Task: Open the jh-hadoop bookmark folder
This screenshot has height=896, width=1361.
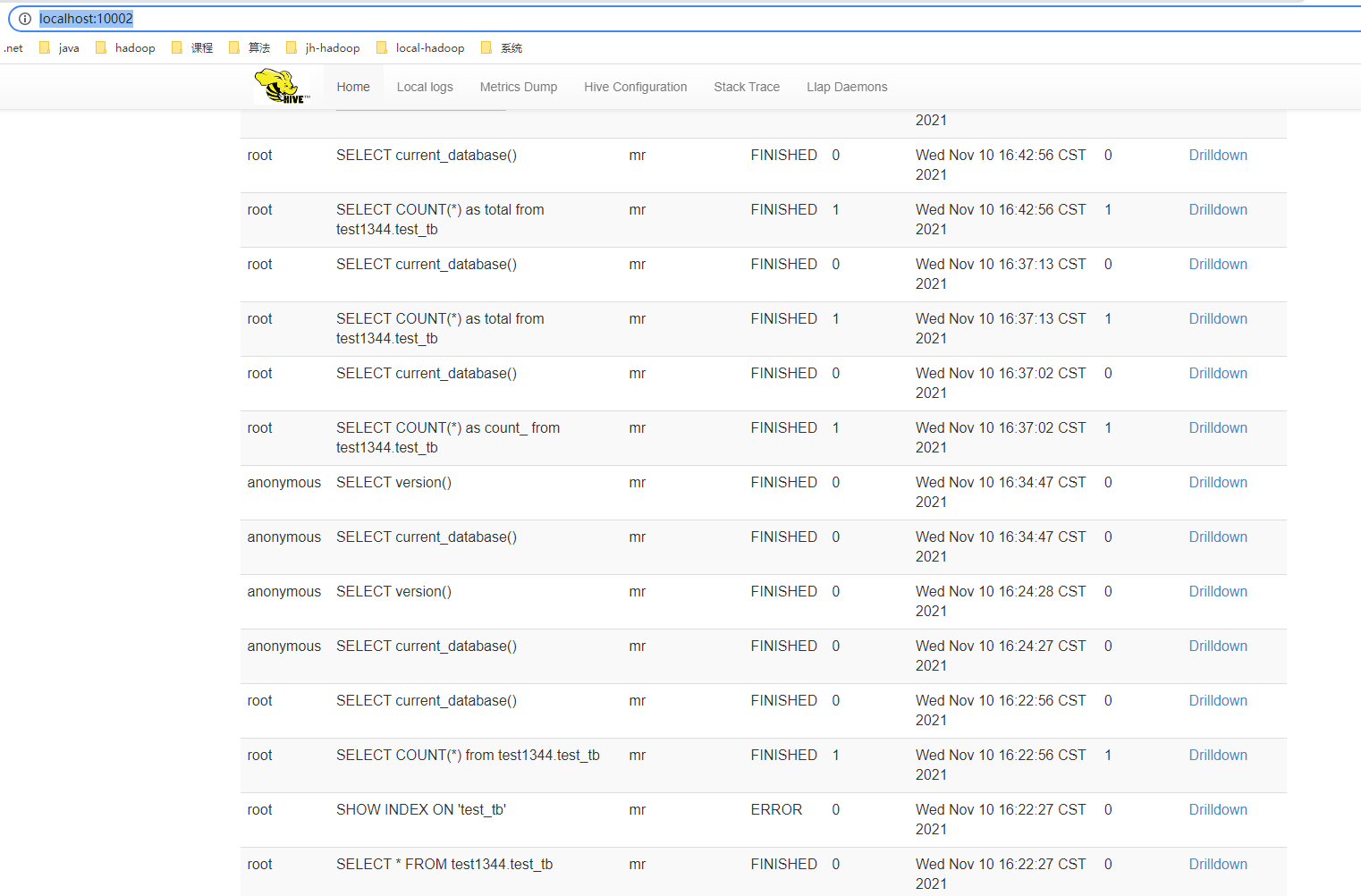Action: point(323,48)
